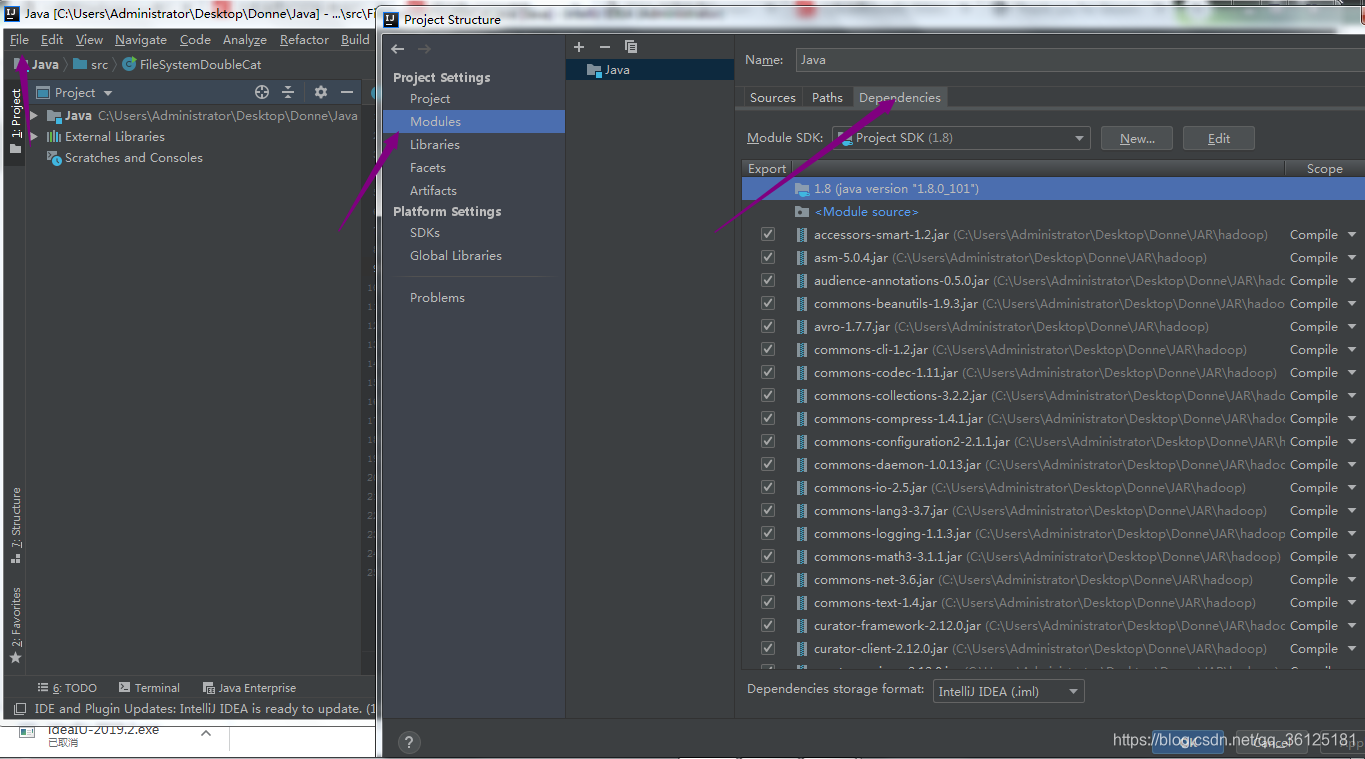Click the tool windows toggle icon in status bar
The height and width of the screenshot is (759, 1365).
click(20, 709)
